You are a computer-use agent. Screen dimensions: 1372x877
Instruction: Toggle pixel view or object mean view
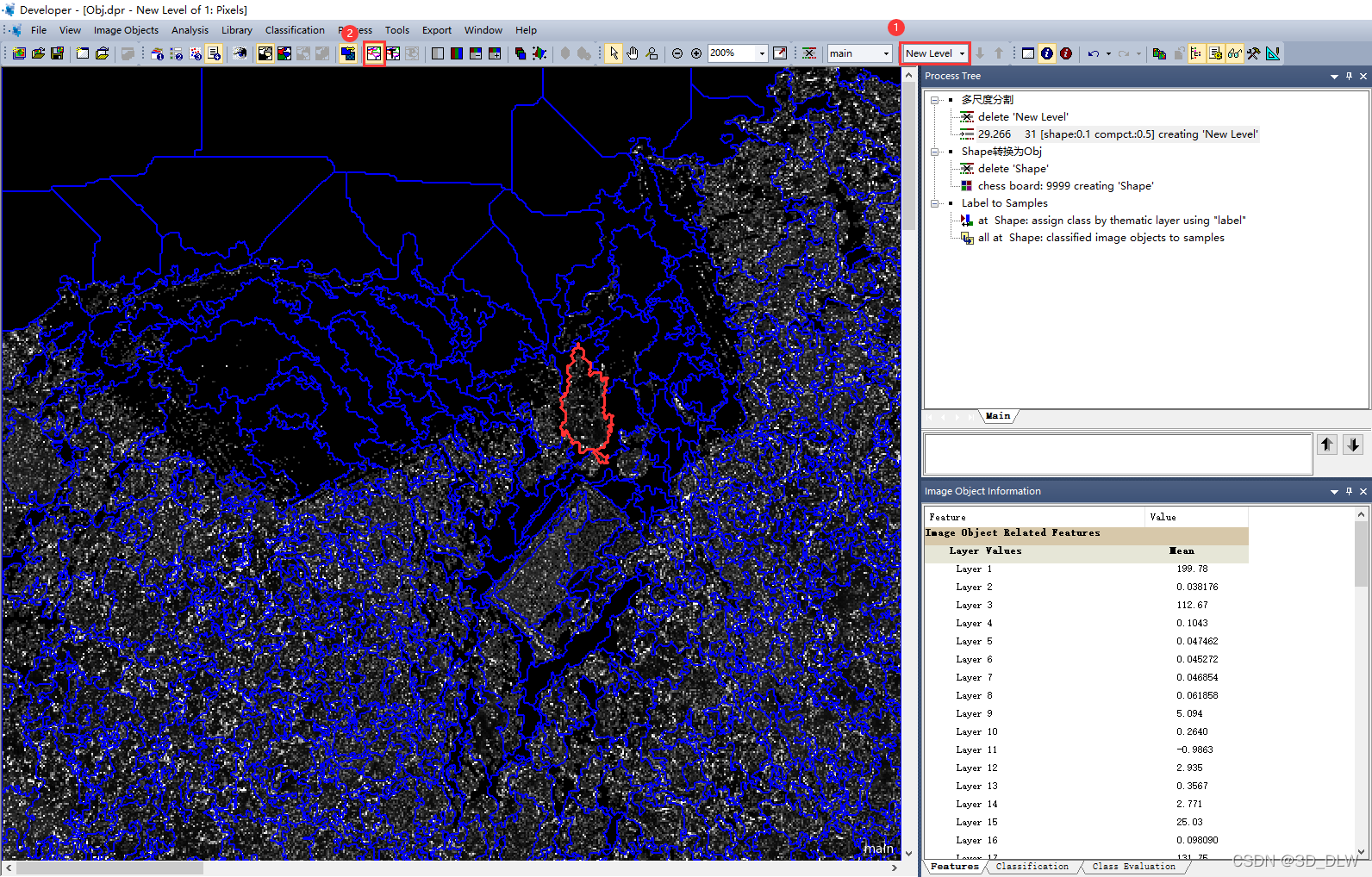click(x=348, y=53)
